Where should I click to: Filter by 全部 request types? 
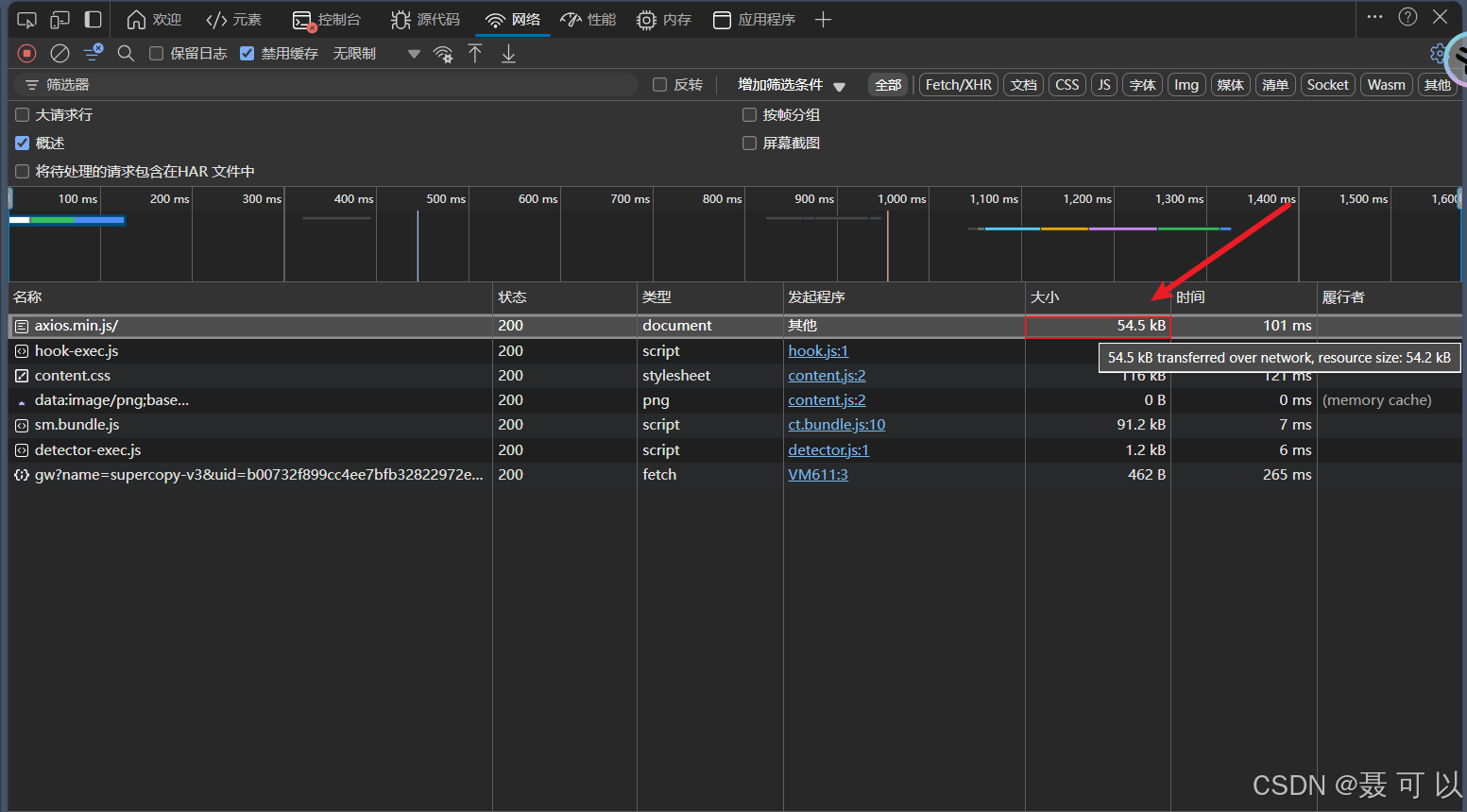point(888,85)
